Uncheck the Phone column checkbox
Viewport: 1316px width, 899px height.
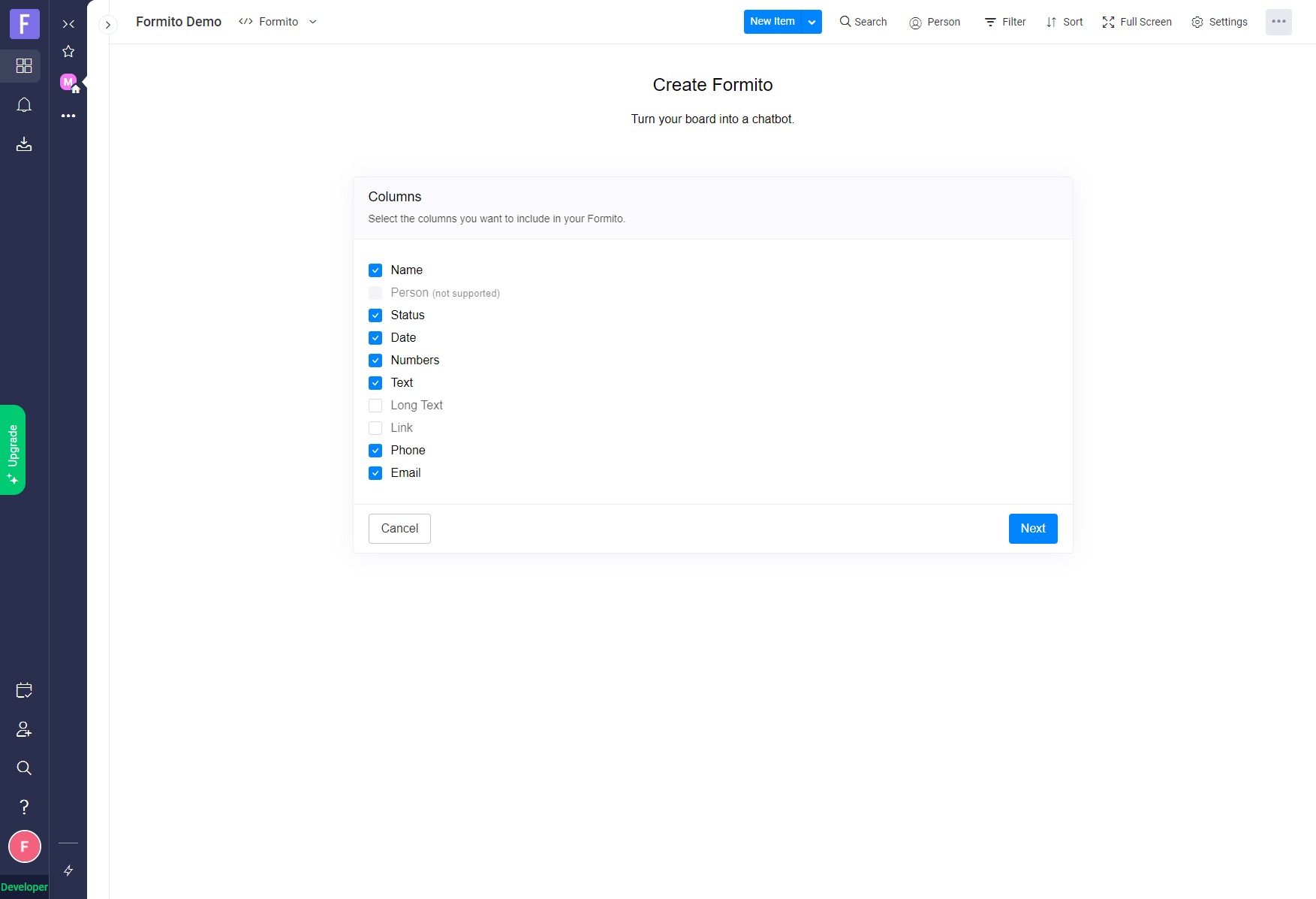375,451
